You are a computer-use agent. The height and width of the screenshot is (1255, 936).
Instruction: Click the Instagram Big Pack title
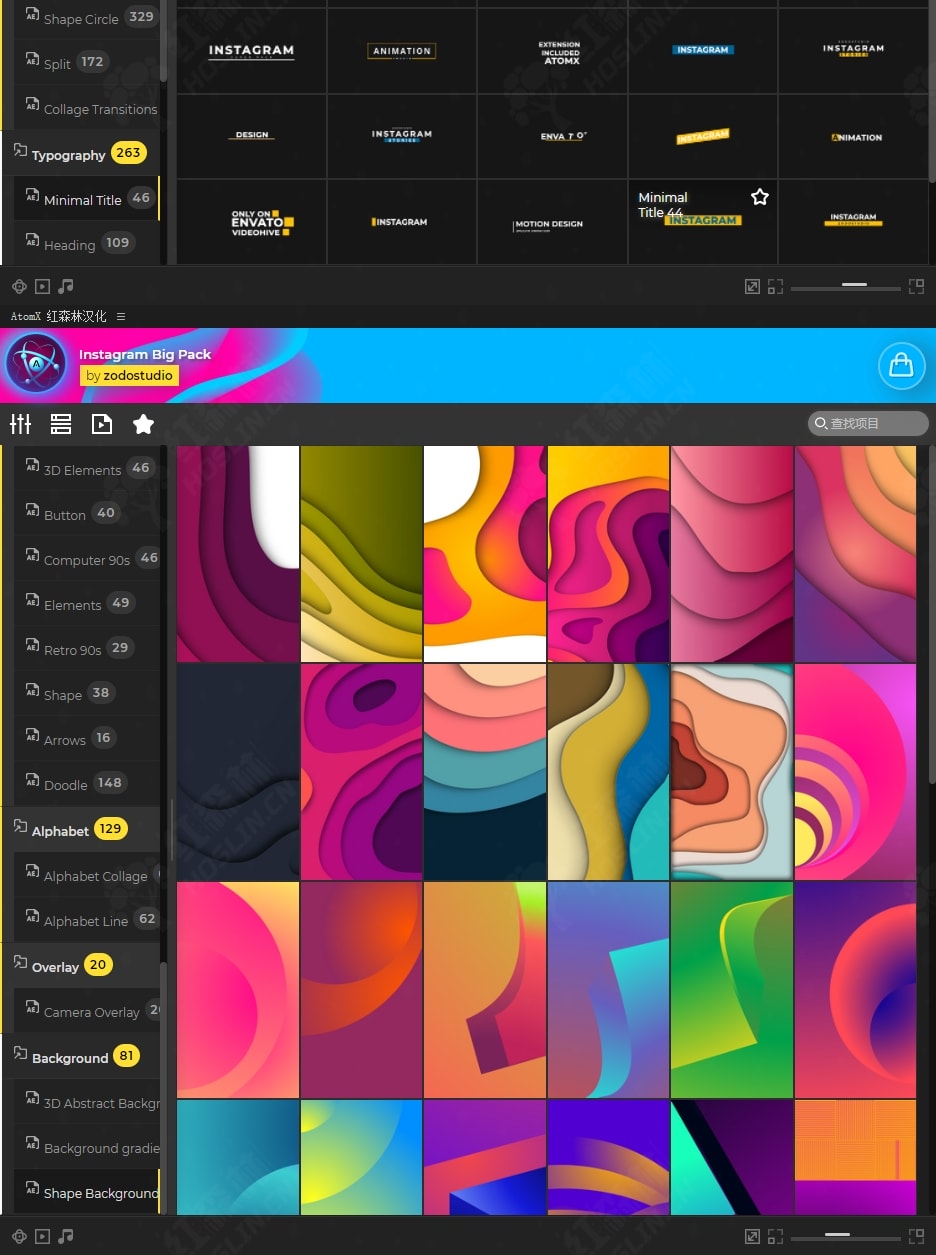click(145, 354)
